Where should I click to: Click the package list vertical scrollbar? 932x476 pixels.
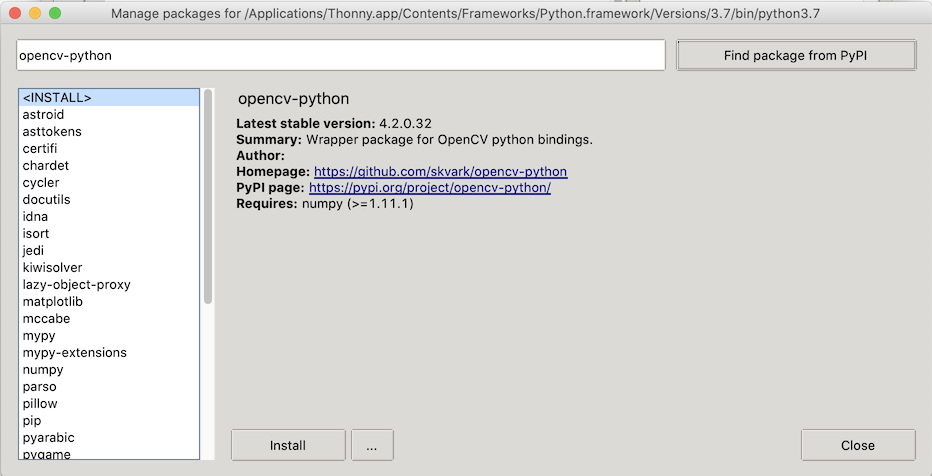coord(208,200)
